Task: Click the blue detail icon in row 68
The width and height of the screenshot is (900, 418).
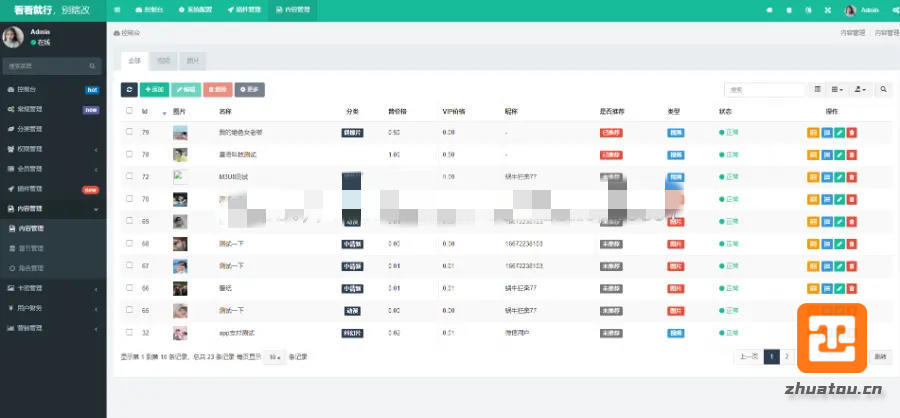Action: coord(826,243)
